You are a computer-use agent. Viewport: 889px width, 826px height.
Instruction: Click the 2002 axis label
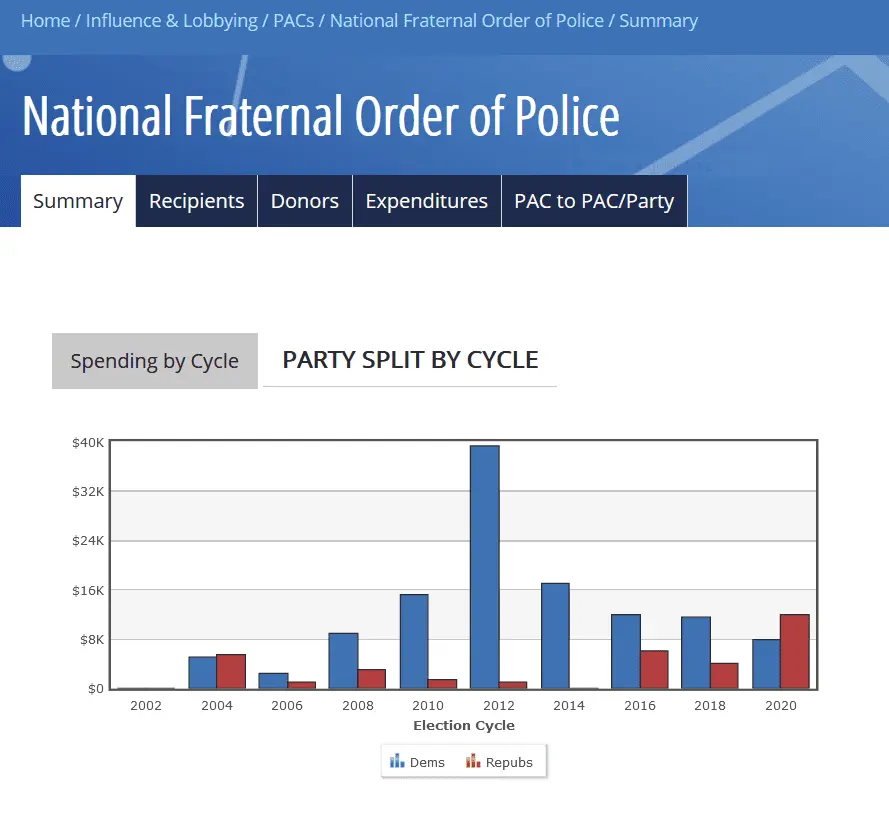[x=146, y=705]
